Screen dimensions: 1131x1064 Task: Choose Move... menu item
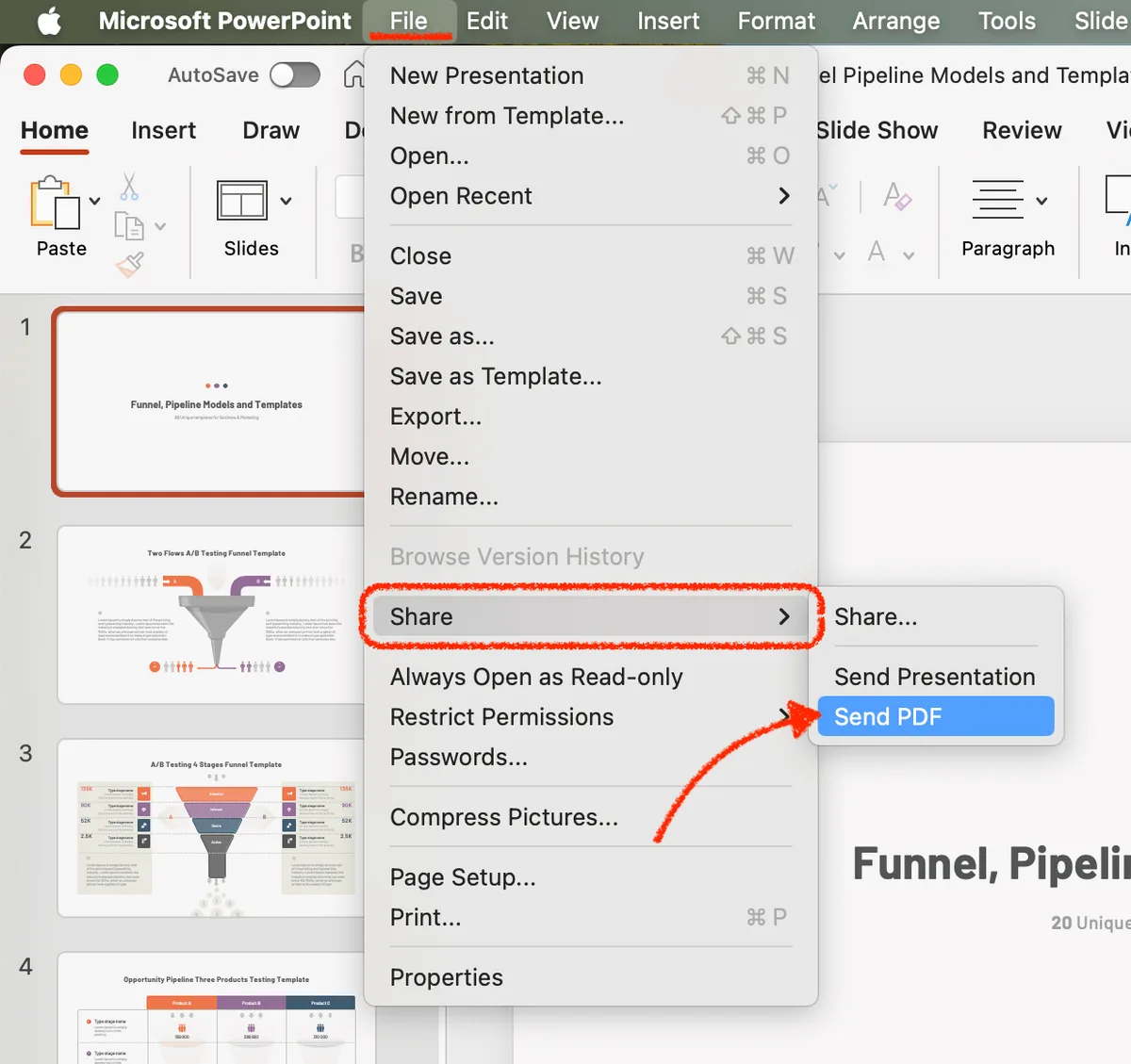coord(590,456)
